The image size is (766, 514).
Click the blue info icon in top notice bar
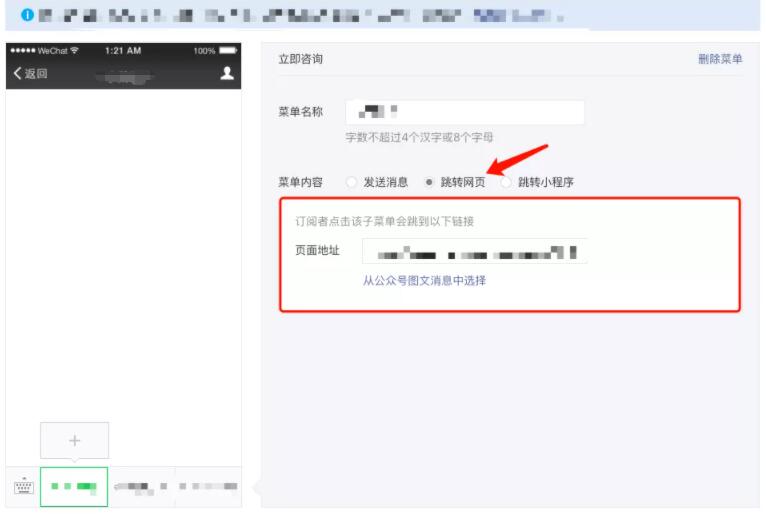16,18
